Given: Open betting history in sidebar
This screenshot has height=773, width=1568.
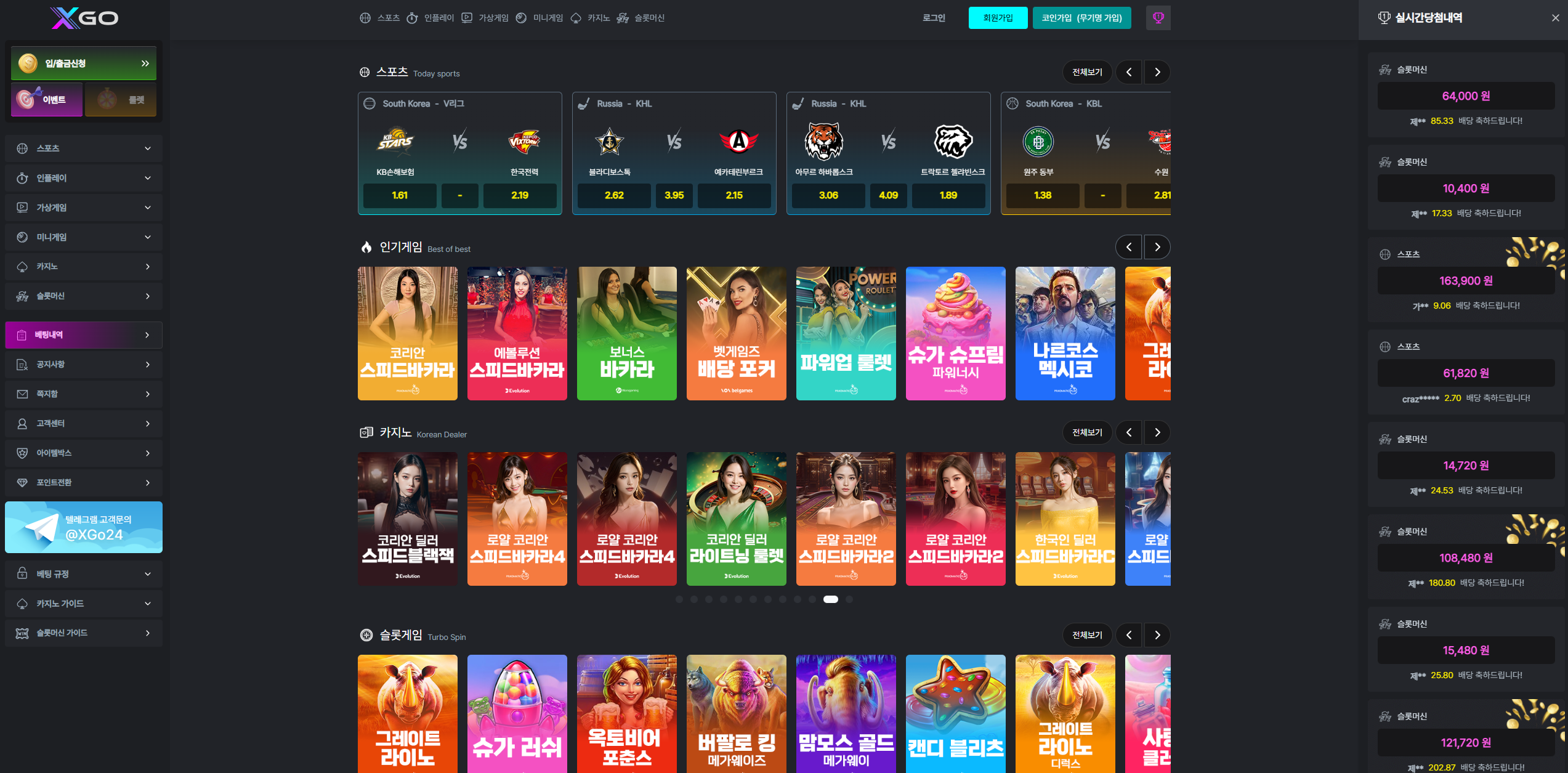Looking at the screenshot, I should click(x=84, y=335).
